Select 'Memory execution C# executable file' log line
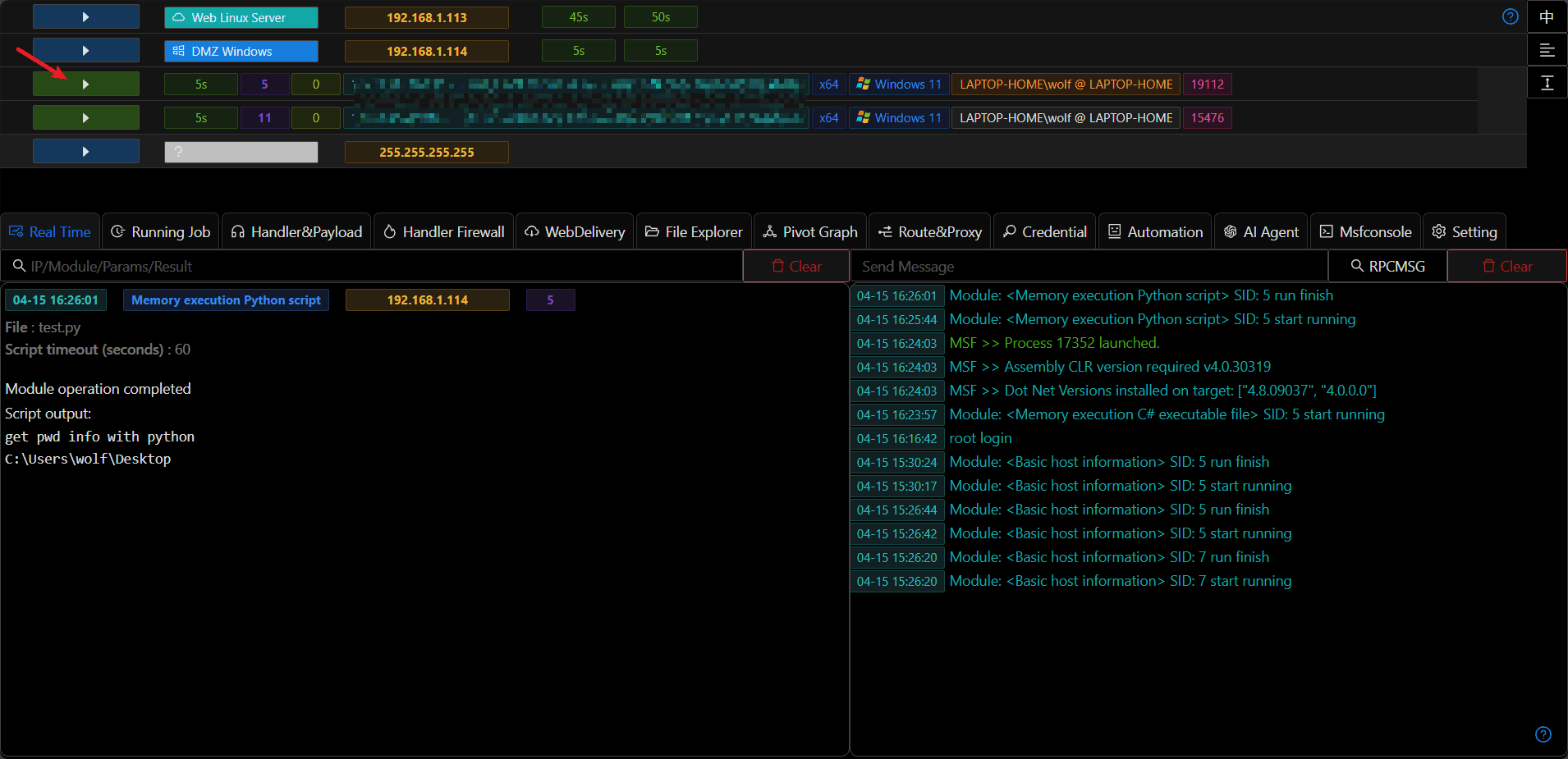The image size is (1568, 759). (1167, 414)
